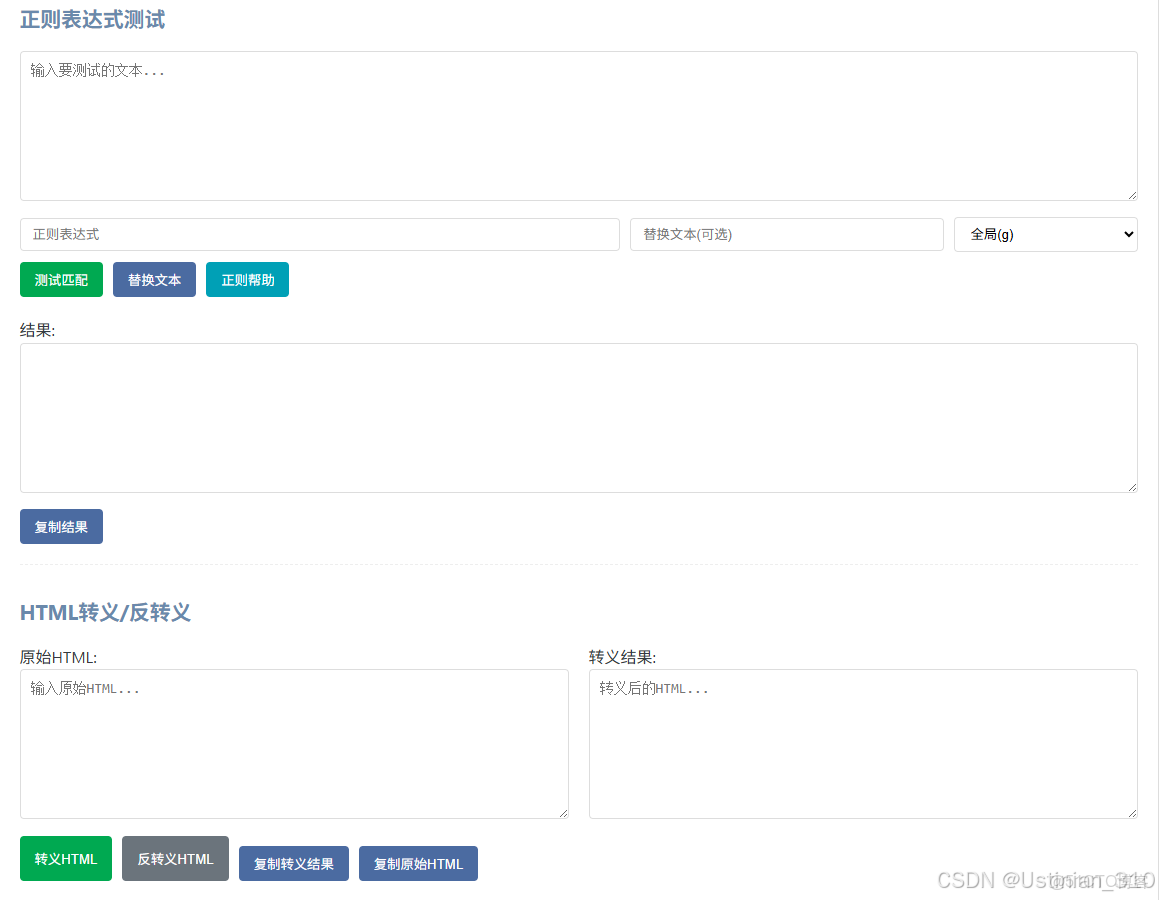Click the HTML转义/反转义 section heading
The width and height of the screenshot is (1159, 900).
(x=105, y=613)
